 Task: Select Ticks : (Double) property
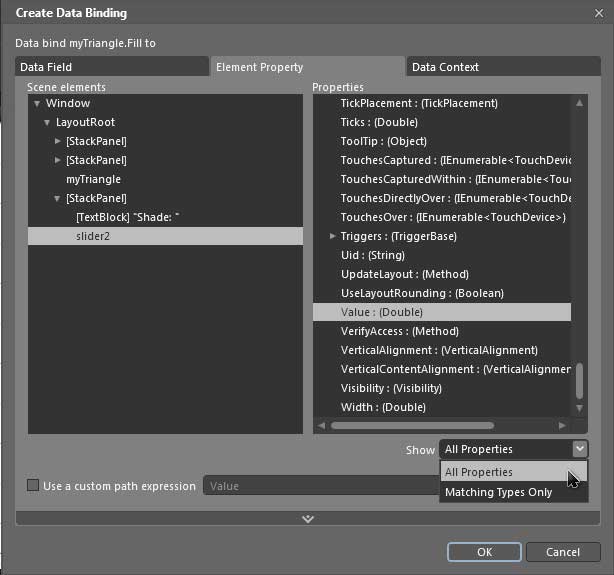click(x=442, y=122)
